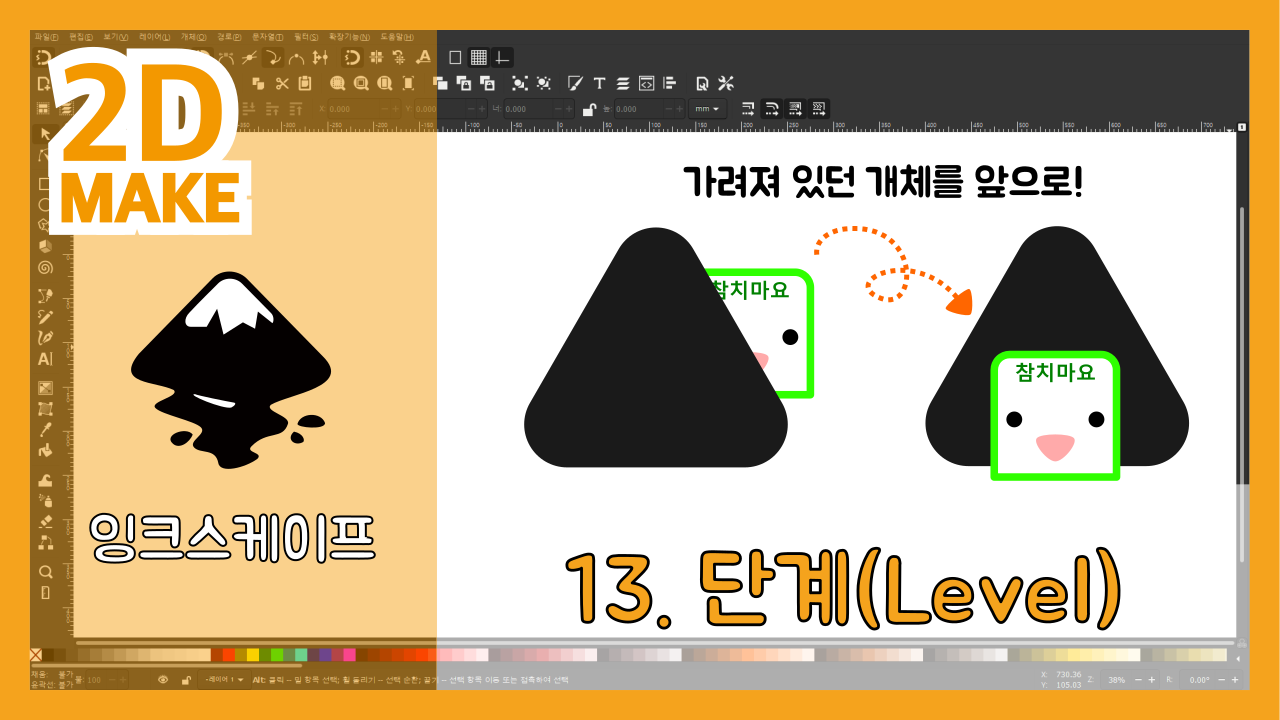The width and height of the screenshot is (1280, 720).
Task: Toggle current layer visibility eye
Action: click(x=163, y=679)
